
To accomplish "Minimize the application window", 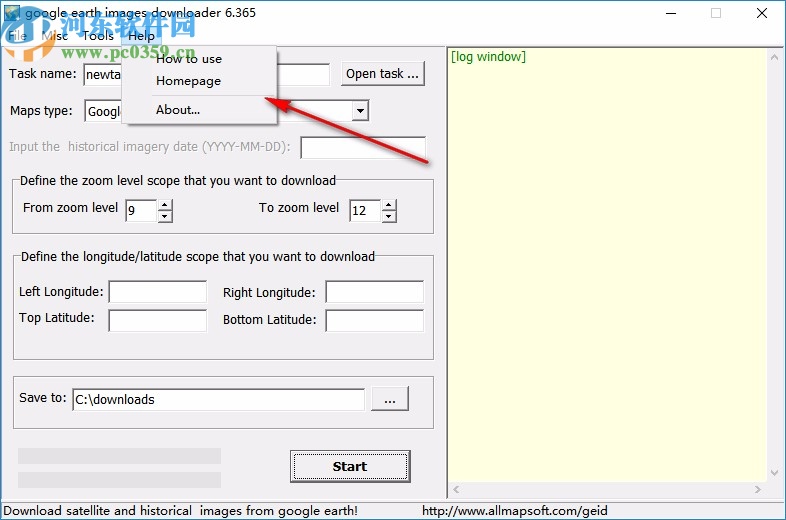I will [671, 13].
